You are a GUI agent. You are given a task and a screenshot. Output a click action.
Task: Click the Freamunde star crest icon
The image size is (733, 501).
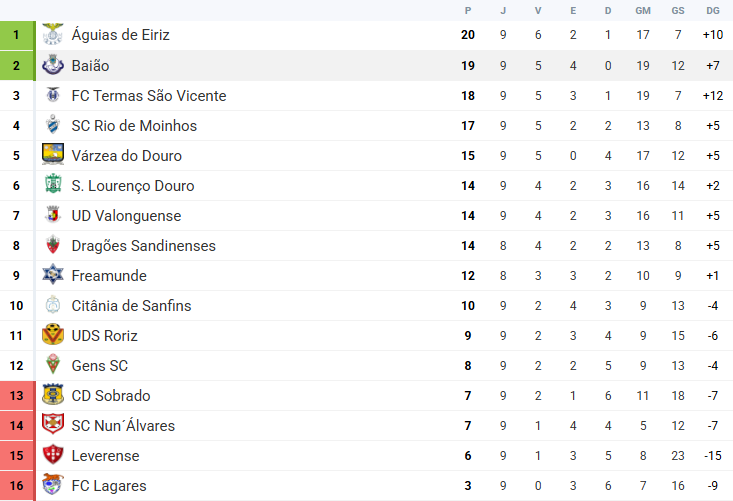(x=53, y=276)
